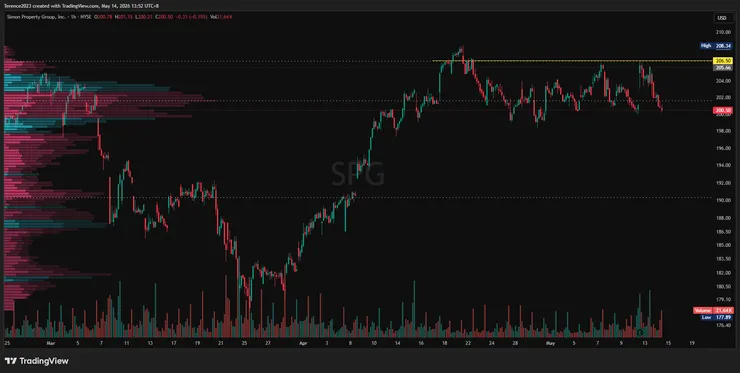
Task: Click the 194.00 tick on price axis
Action: click(723, 165)
